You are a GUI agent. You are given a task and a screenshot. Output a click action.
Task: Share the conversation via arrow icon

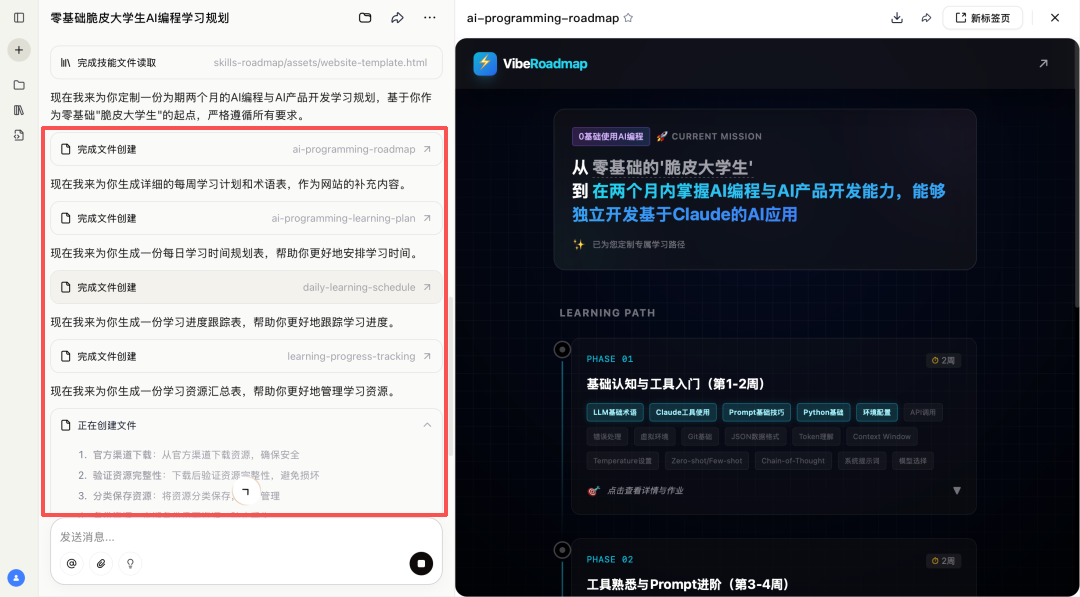pos(397,18)
